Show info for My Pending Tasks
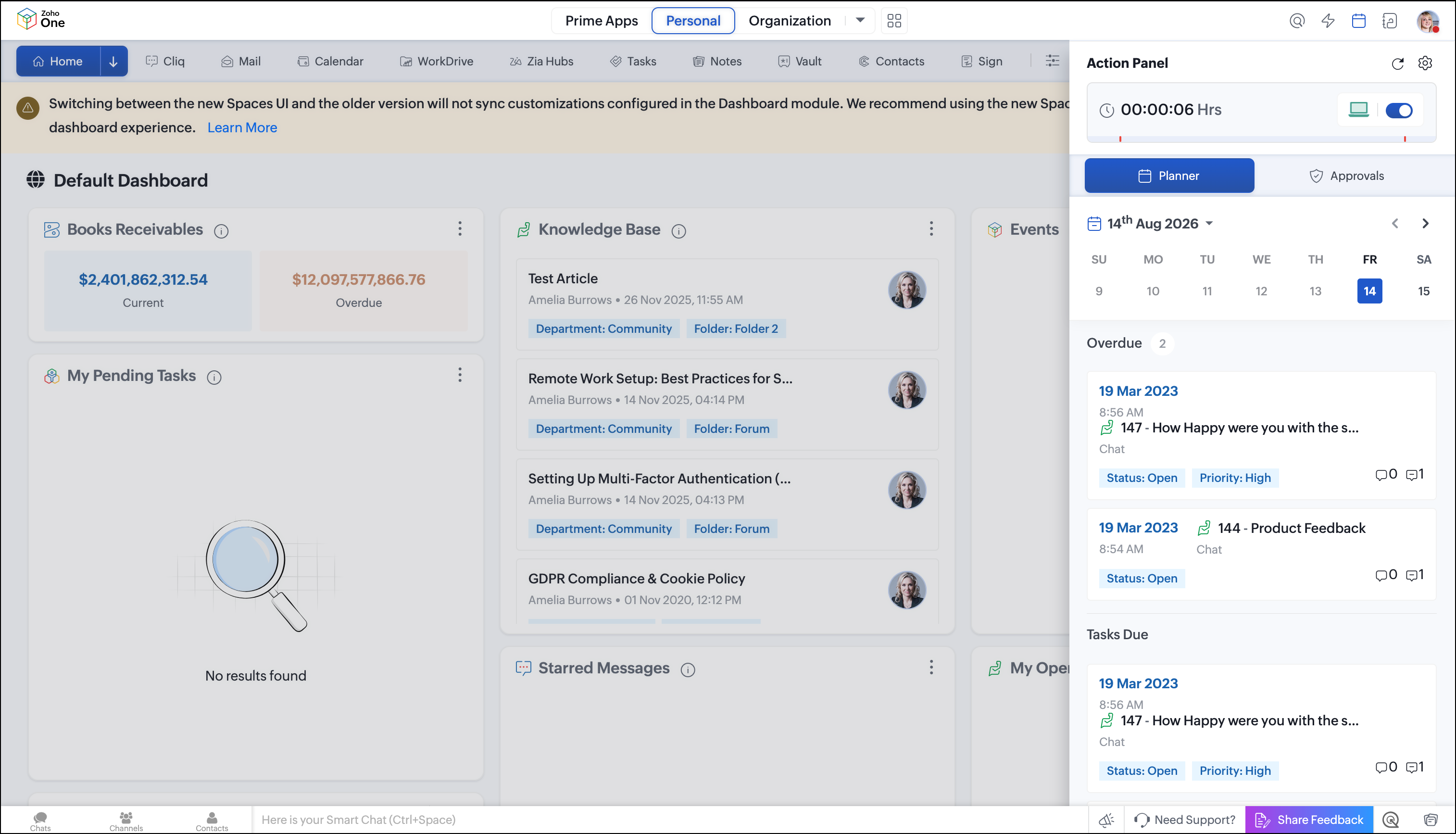The width and height of the screenshot is (1456, 834). pyautogui.click(x=214, y=378)
